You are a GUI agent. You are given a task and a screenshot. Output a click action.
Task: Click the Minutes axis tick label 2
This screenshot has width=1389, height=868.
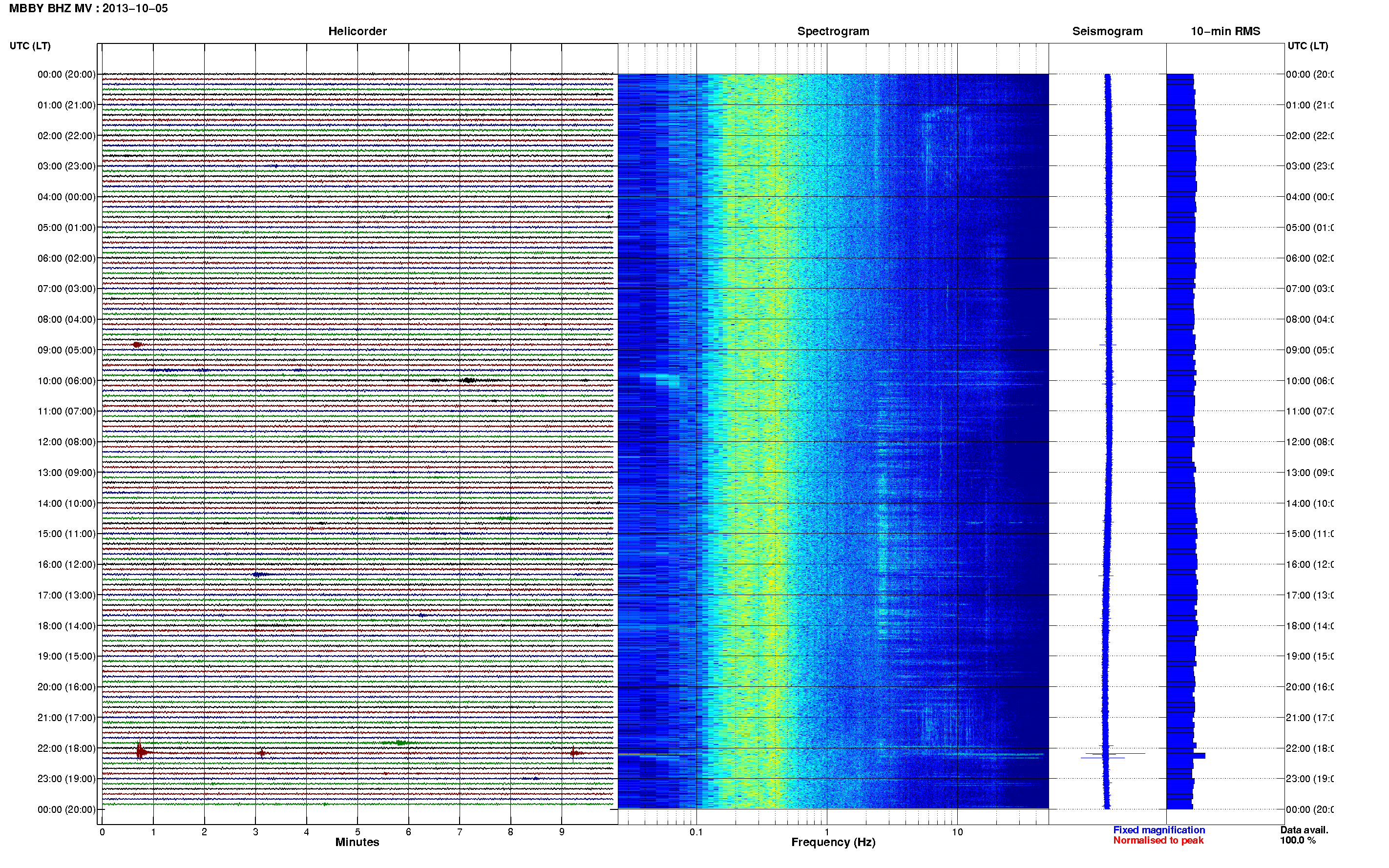[x=205, y=832]
